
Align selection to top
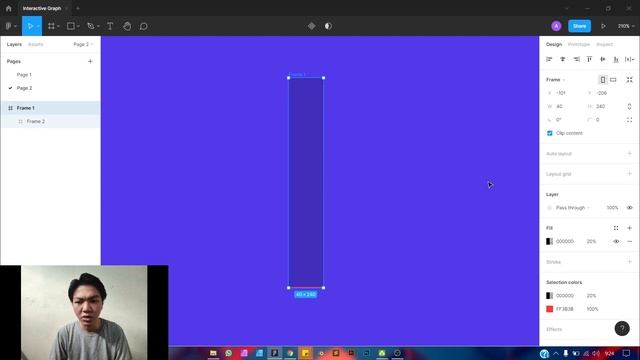[589, 60]
